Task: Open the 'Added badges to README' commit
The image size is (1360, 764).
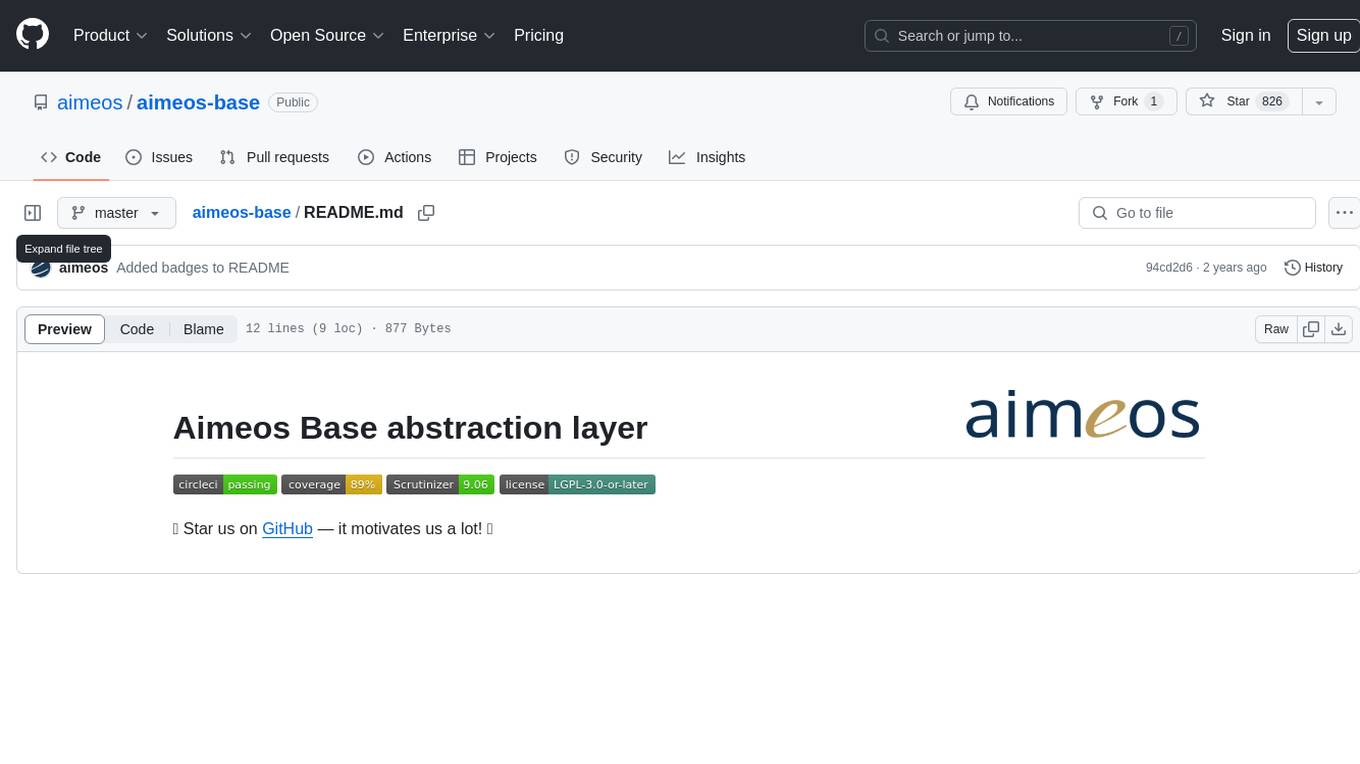Action: tap(203, 268)
